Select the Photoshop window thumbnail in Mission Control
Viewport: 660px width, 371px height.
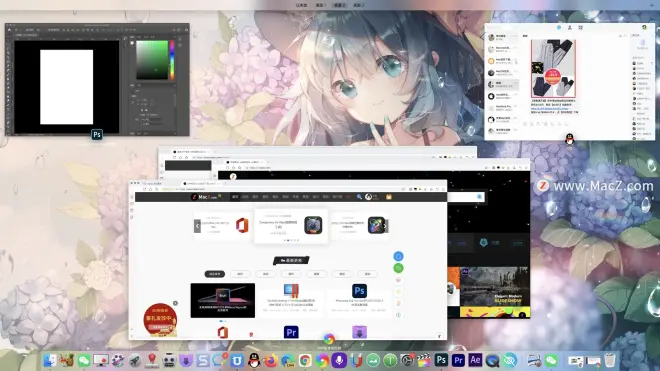tap(97, 80)
